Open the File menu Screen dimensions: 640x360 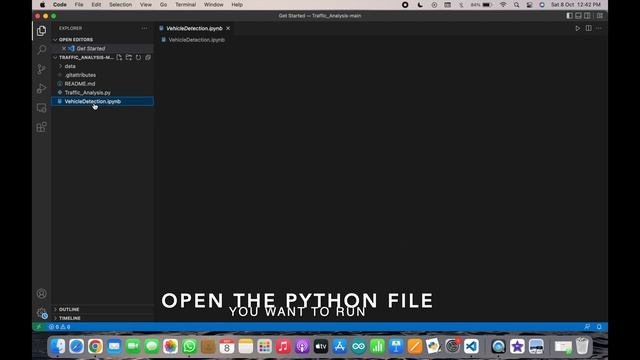pyautogui.click(x=79, y=4)
